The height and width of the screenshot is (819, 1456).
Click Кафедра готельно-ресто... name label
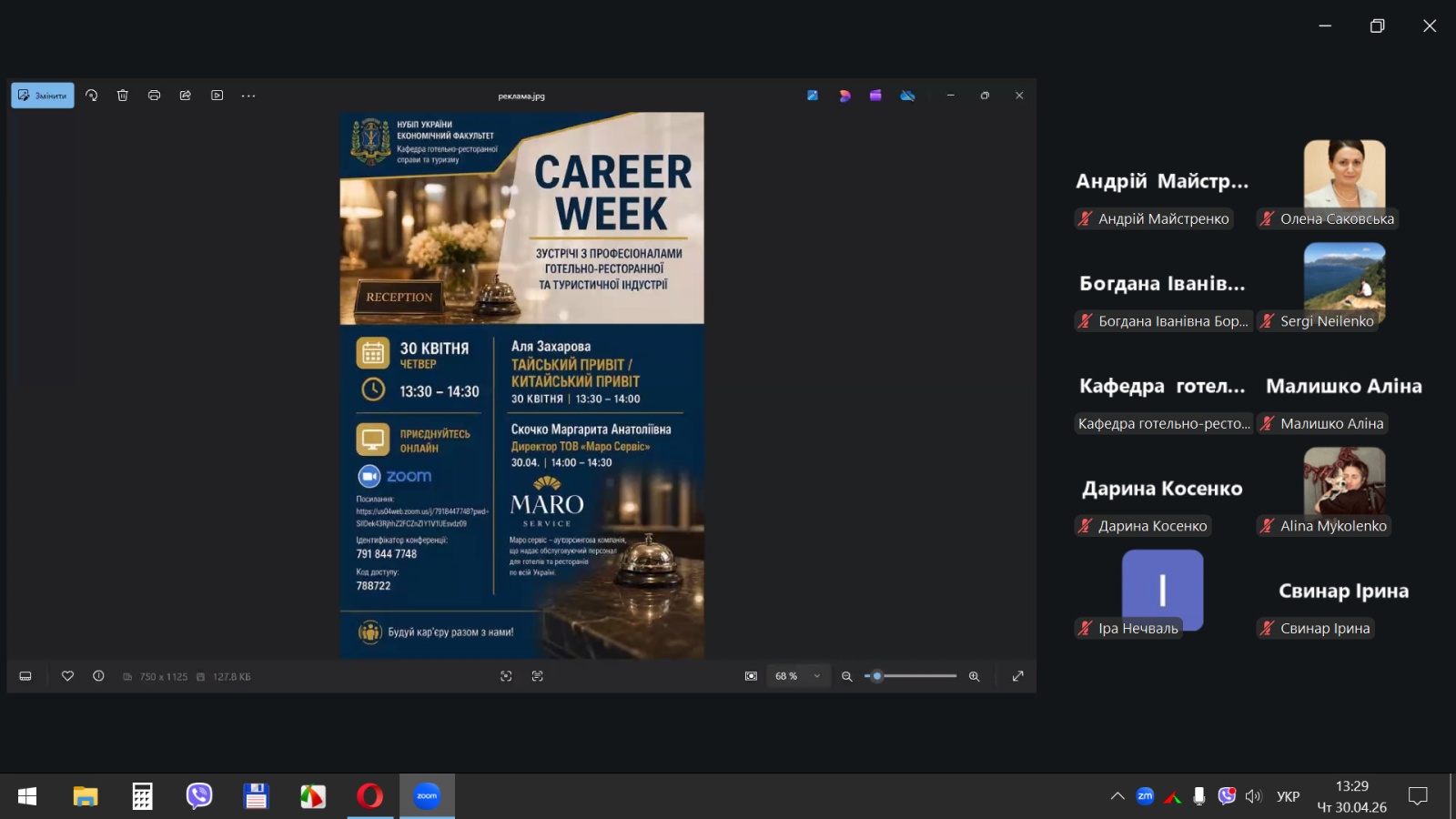(1164, 423)
